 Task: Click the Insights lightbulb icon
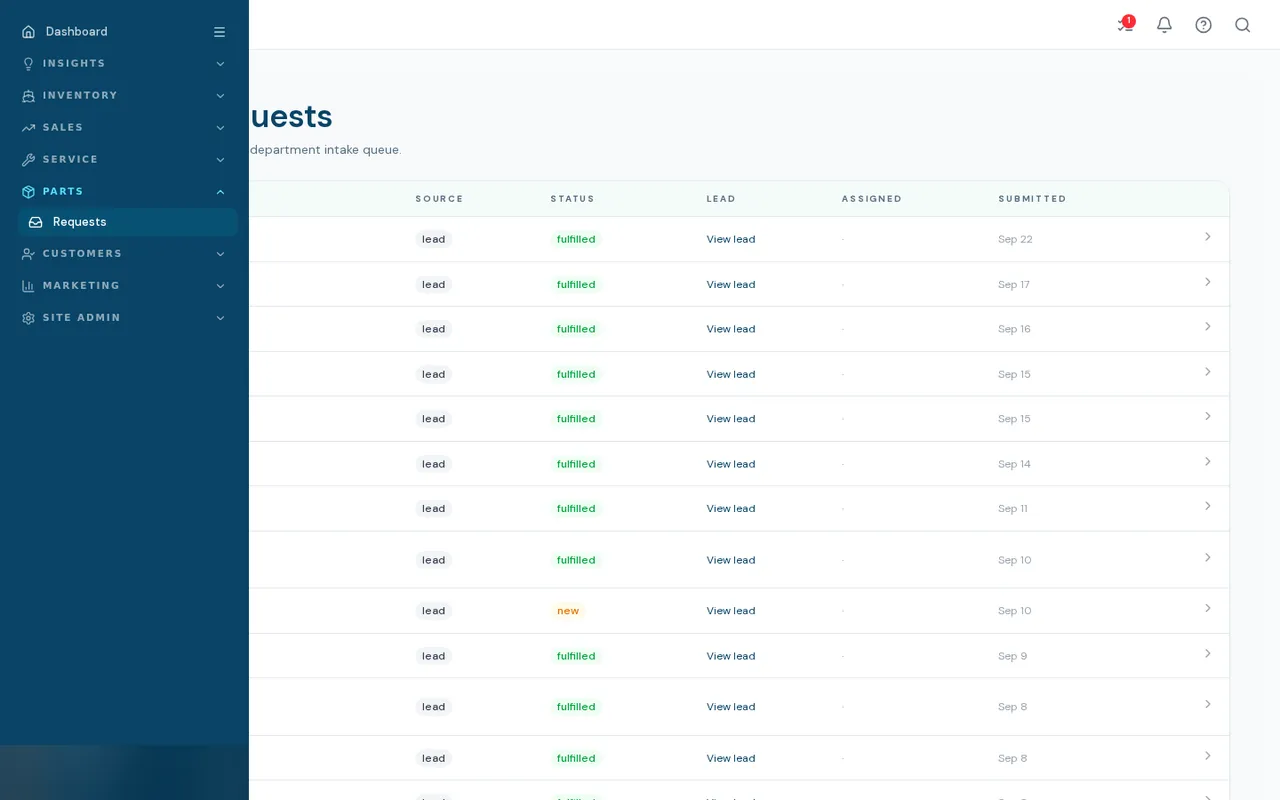coord(28,64)
